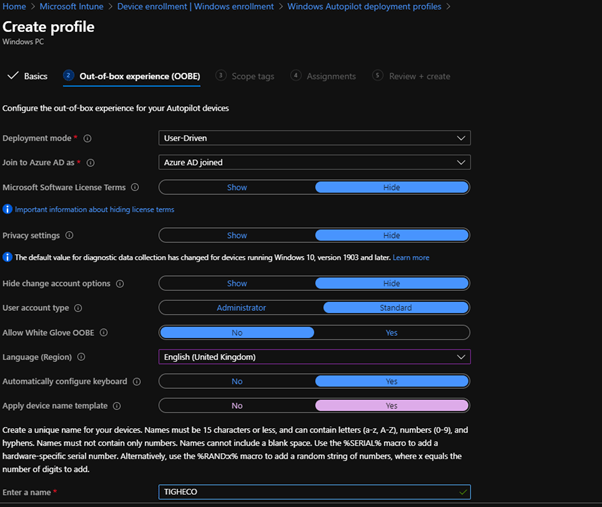Click info icon next to Apply device name template
This screenshot has height=507, width=602.
pos(117,406)
